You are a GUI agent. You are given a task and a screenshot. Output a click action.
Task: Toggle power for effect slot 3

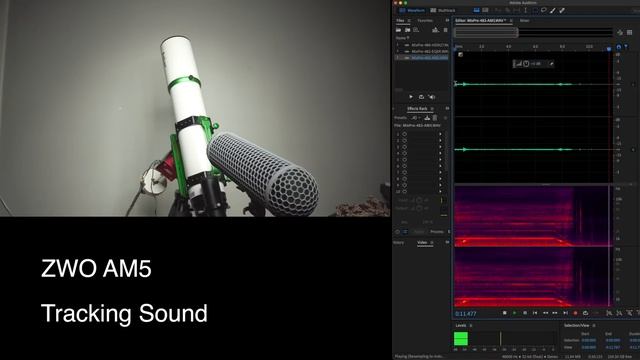(404, 147)
